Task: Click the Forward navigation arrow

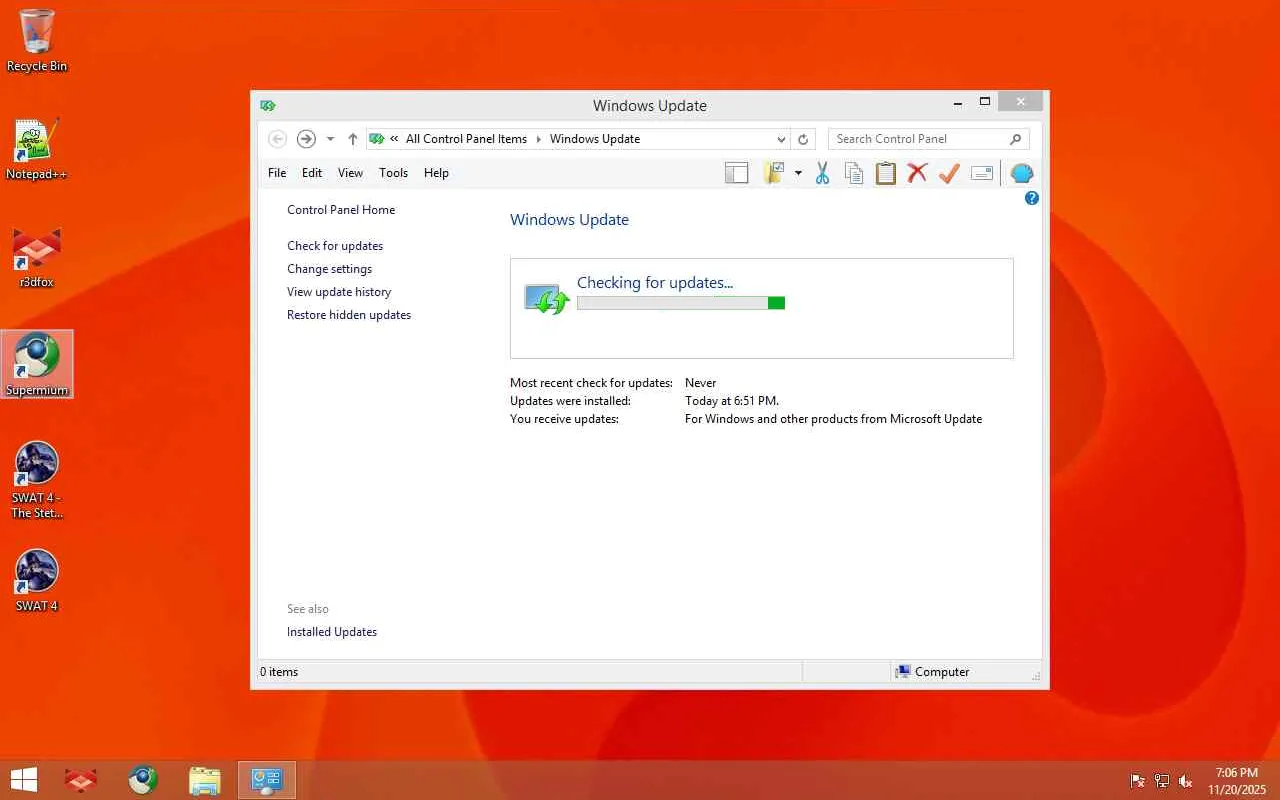Action: 306,139
